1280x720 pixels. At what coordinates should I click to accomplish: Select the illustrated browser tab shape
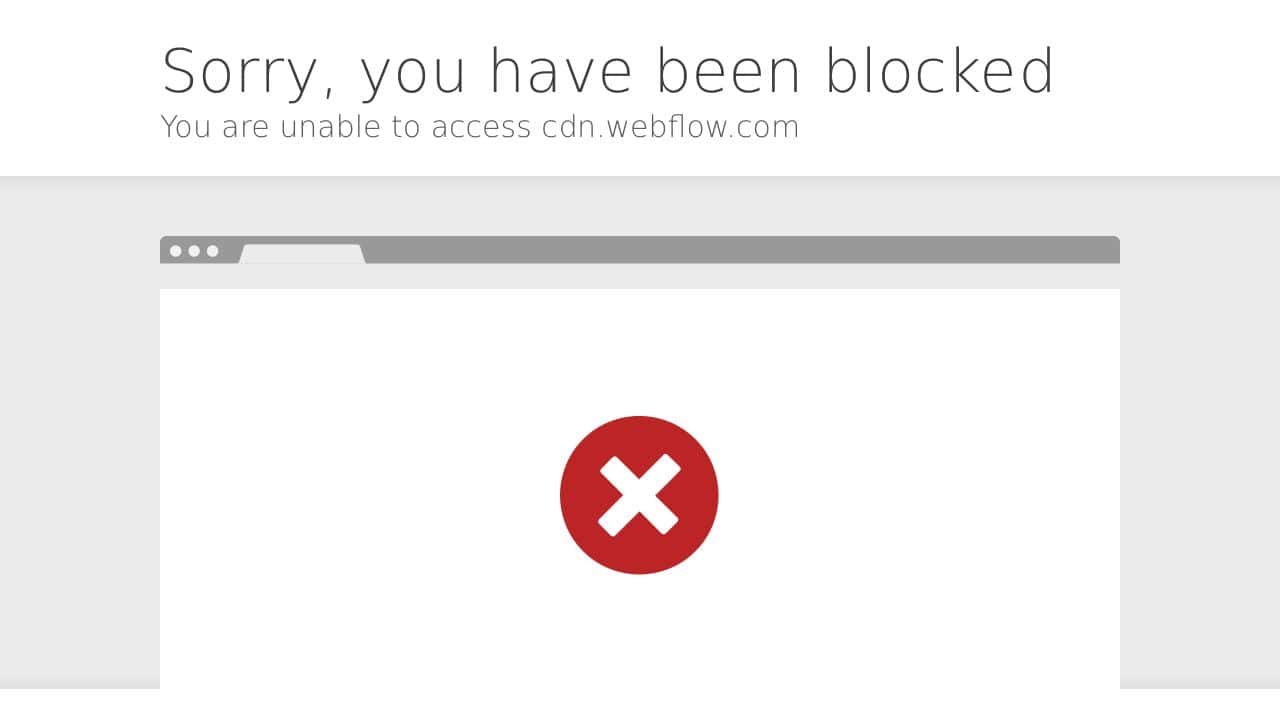tap(302, 254)
